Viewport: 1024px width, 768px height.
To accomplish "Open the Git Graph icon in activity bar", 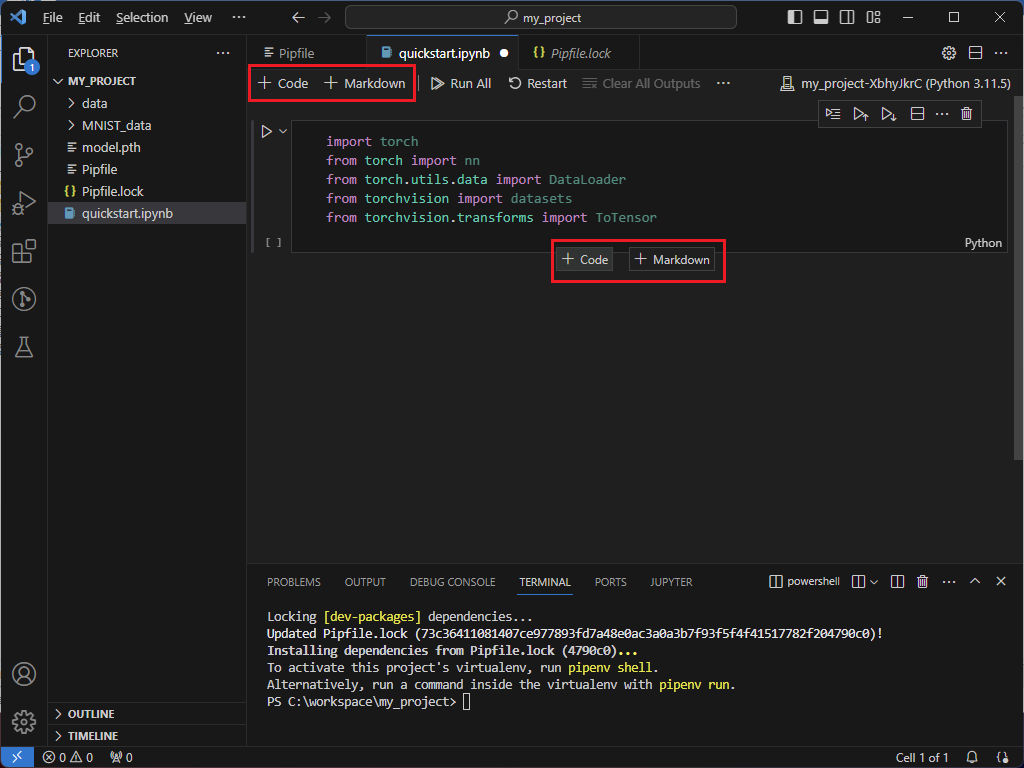I will (x=24, y=299).
